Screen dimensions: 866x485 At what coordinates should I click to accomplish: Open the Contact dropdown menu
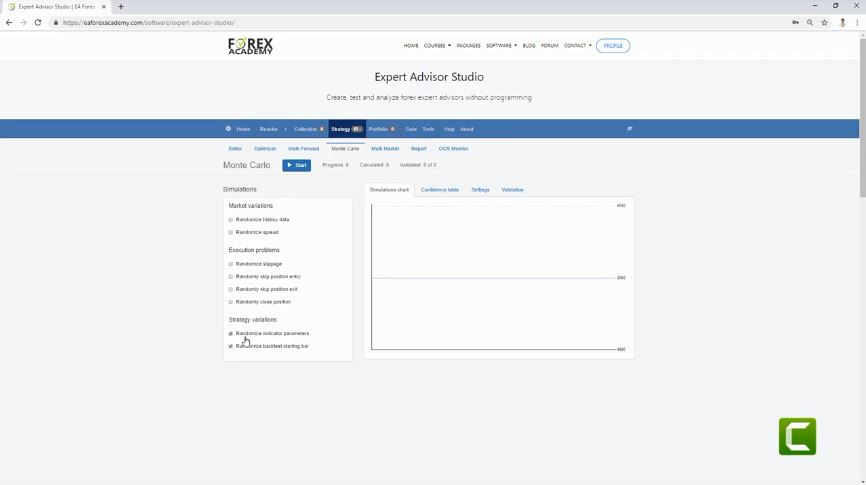[577, 46]
